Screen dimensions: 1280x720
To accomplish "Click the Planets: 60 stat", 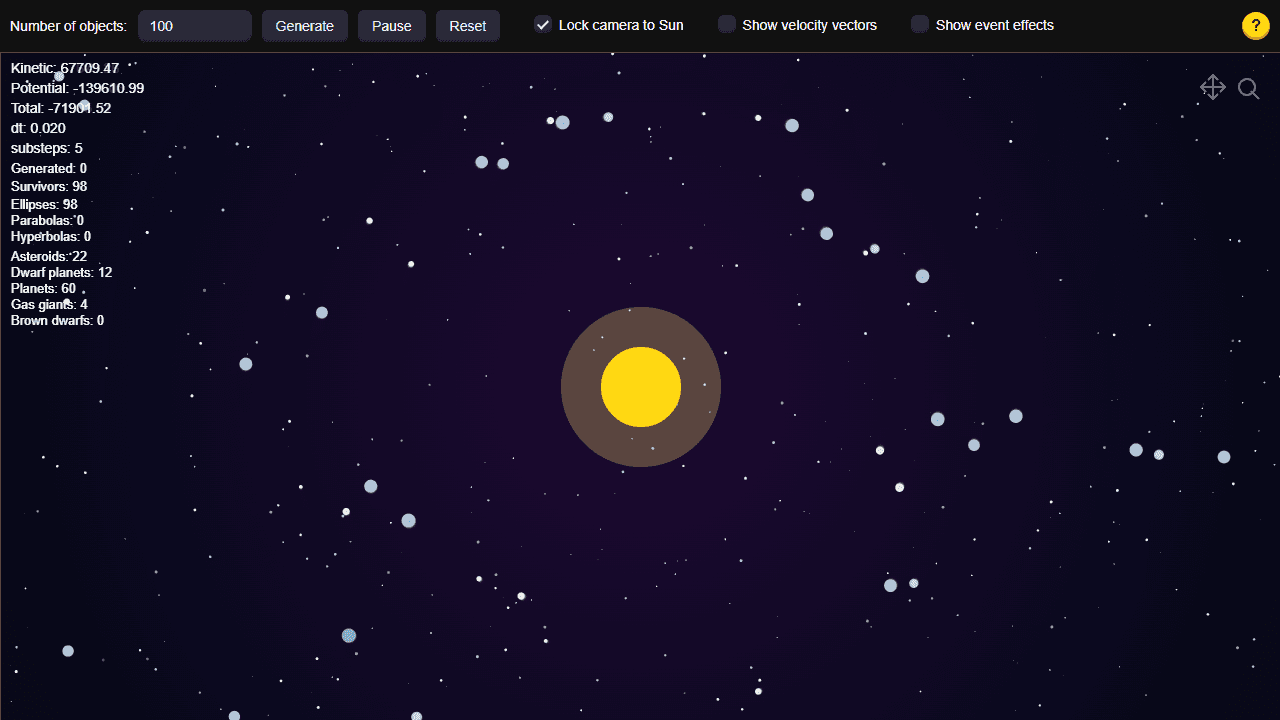I will click(43, 288).
